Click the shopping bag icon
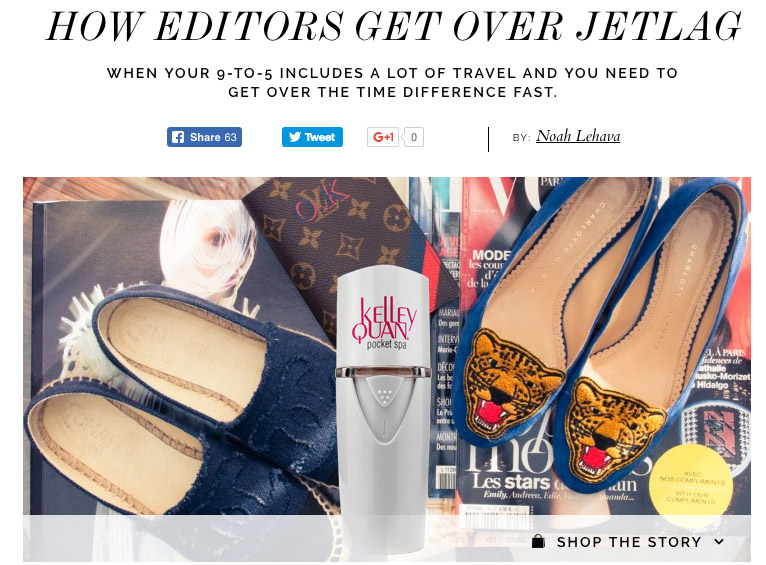This screenshot has width=766, height=565. point(538,542)
